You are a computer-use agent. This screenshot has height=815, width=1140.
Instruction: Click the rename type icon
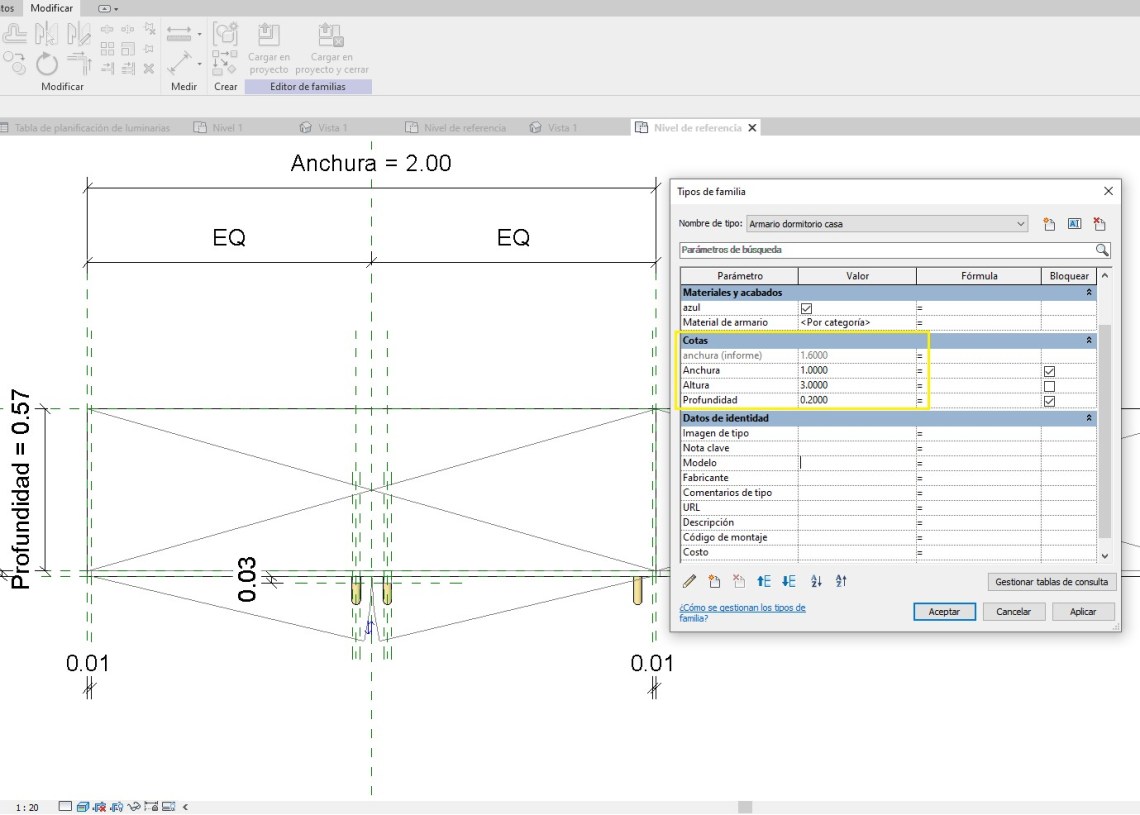(x=1075, y=224)
